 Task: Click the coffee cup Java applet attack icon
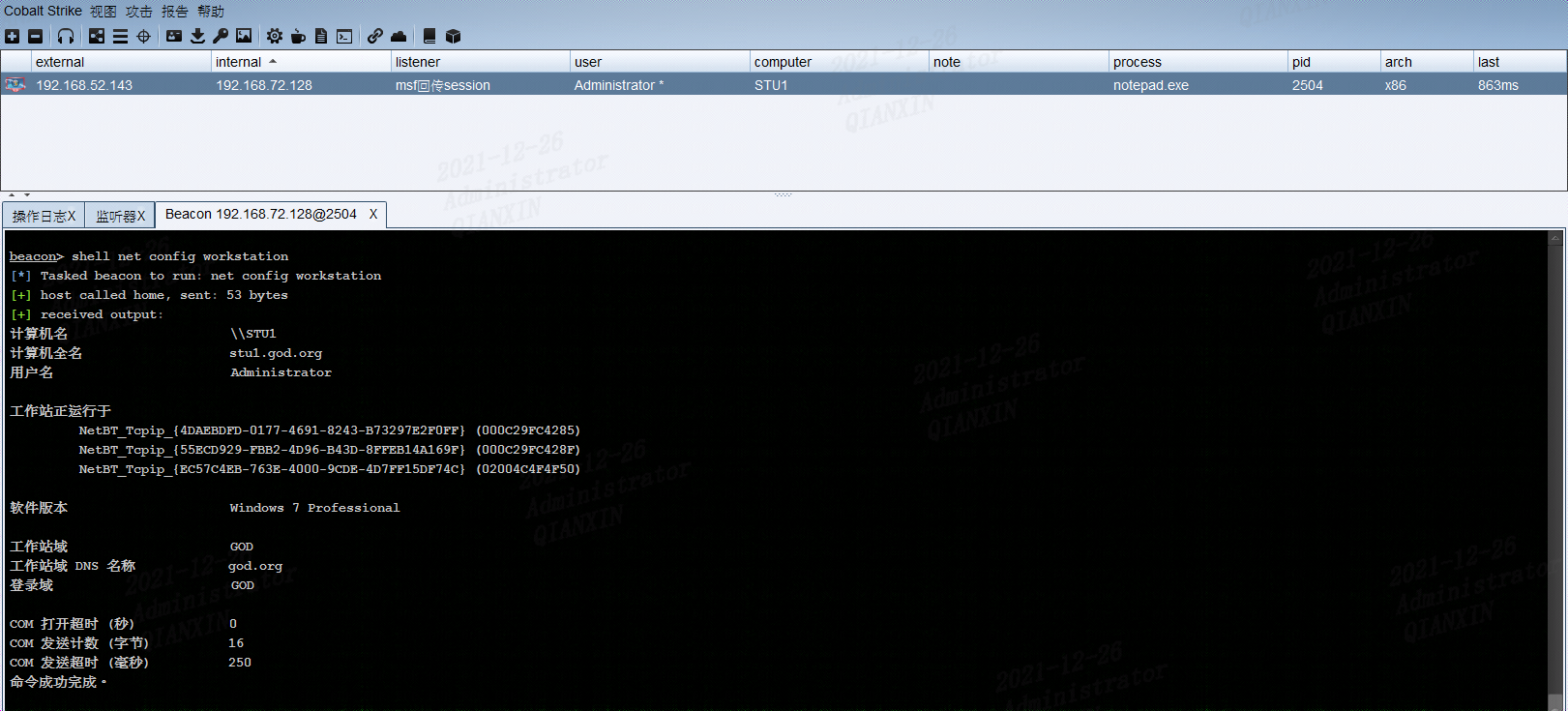pos(298,36)
